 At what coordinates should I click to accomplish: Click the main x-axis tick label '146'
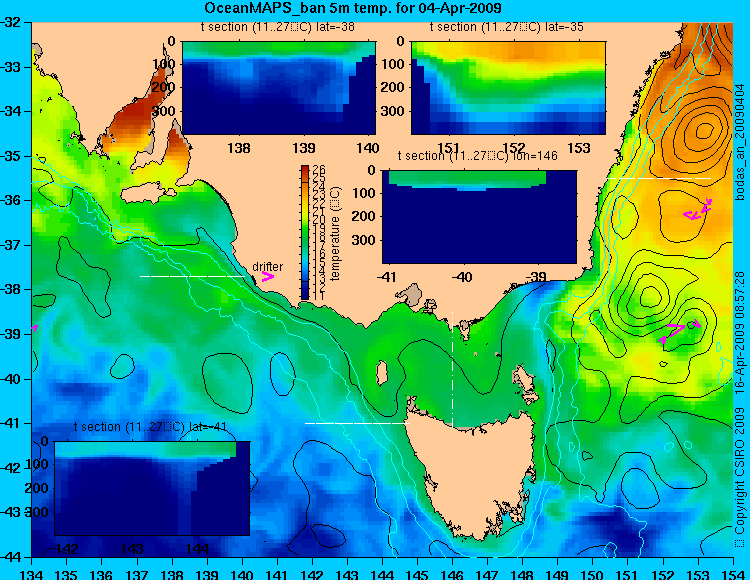452,574
